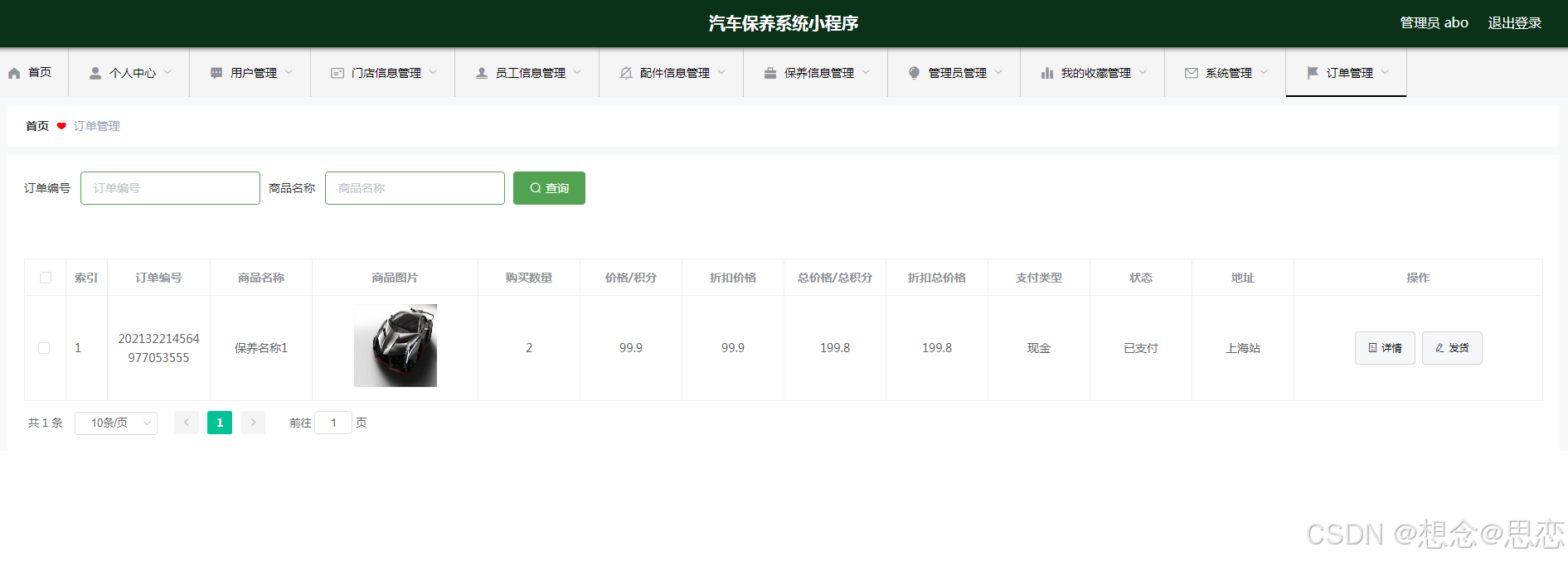Screen dimensions: 1568x561
Task: Click the user icon beside 员工信息管理
Action: [482, 73]
